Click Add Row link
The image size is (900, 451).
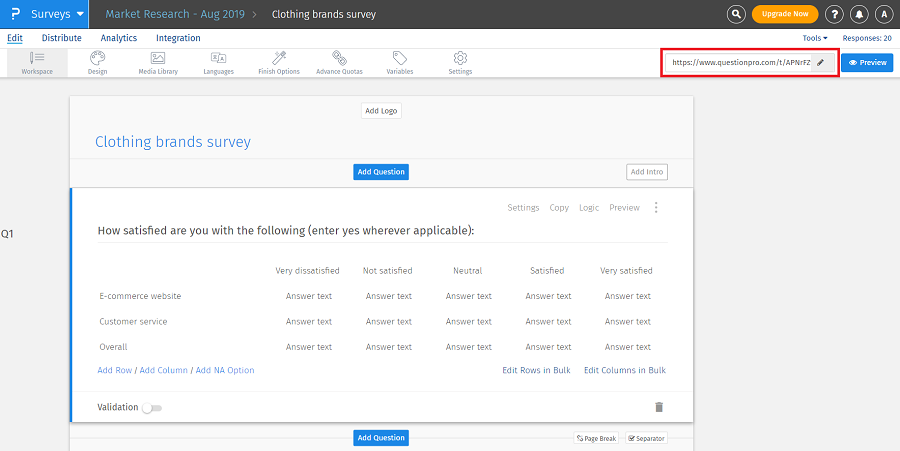(x=115, y=370)
